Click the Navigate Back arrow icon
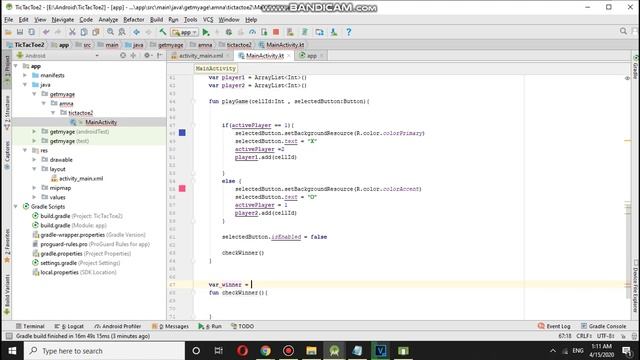The image size is (640, 360). click(136, 32)
